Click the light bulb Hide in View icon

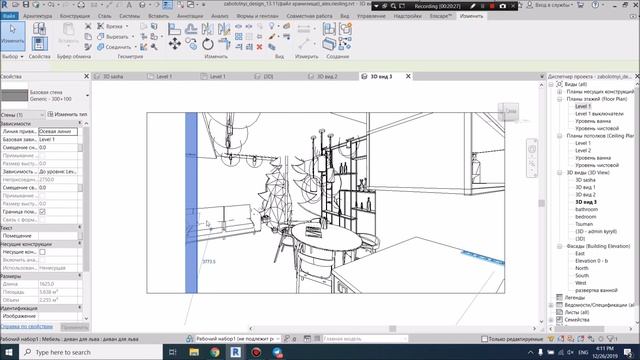pos(271,26)
